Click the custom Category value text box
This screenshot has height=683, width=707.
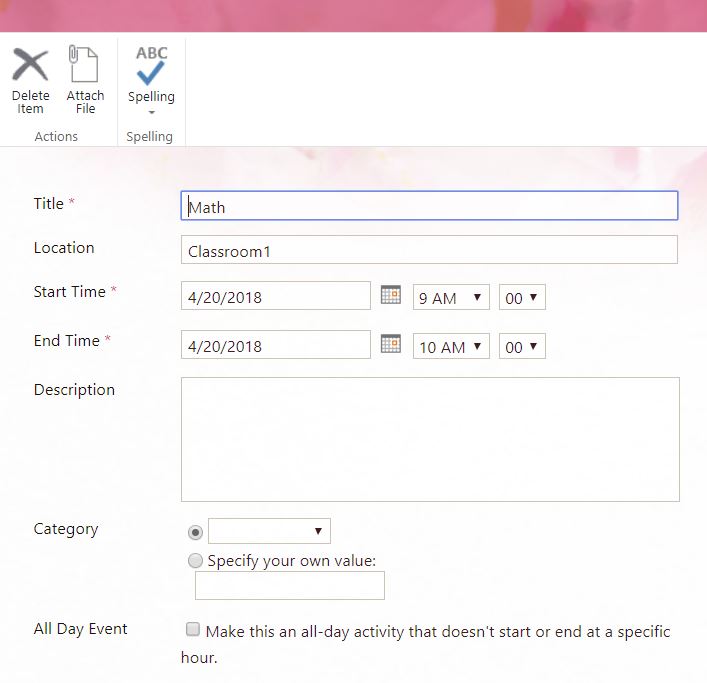(x=289, y=586)
